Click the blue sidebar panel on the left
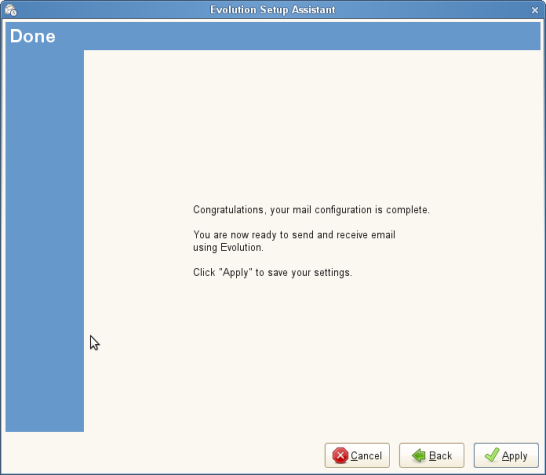Screen dimensions: 546x475 pyautogui.click(x=45, y=240)
